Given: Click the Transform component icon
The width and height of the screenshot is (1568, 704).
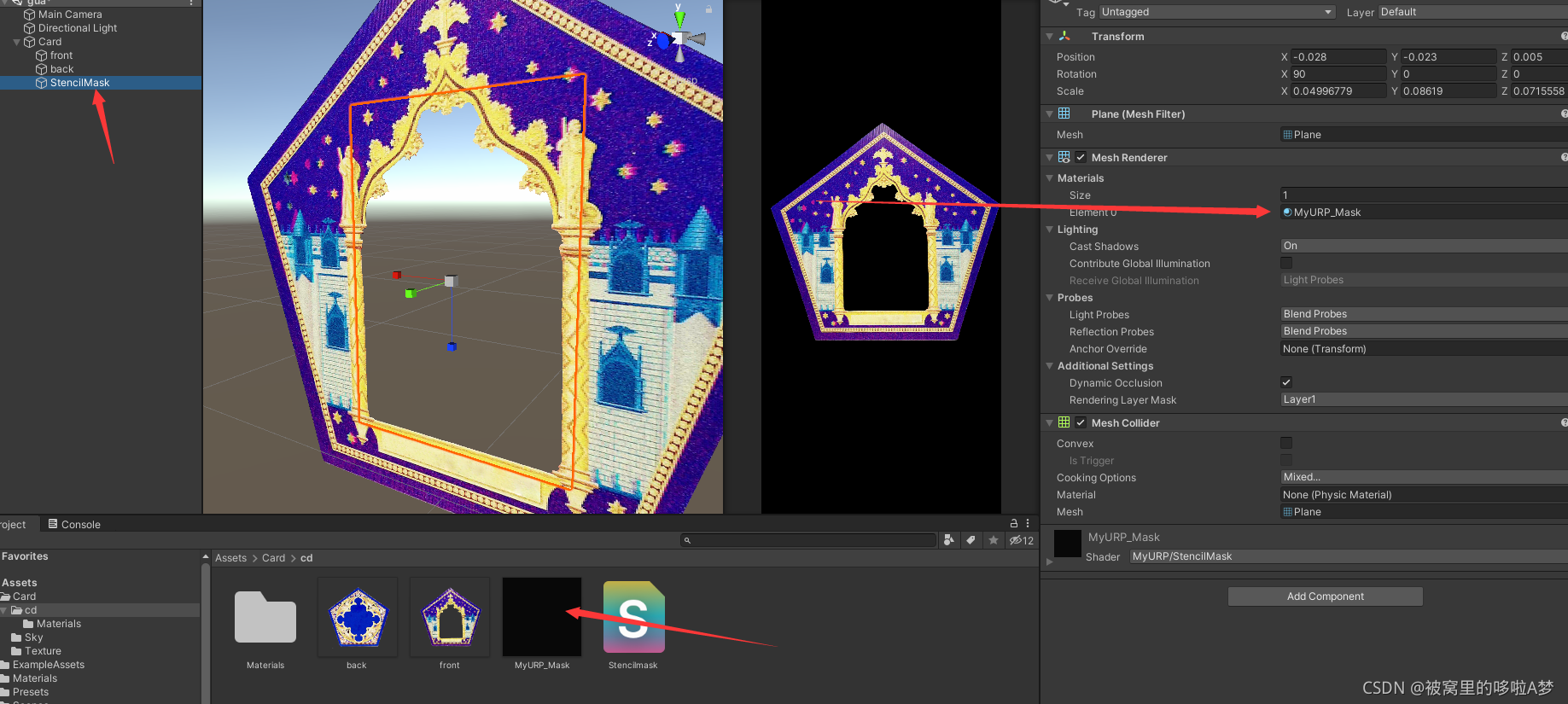Looking at the screenshot, I should 1064,36.
